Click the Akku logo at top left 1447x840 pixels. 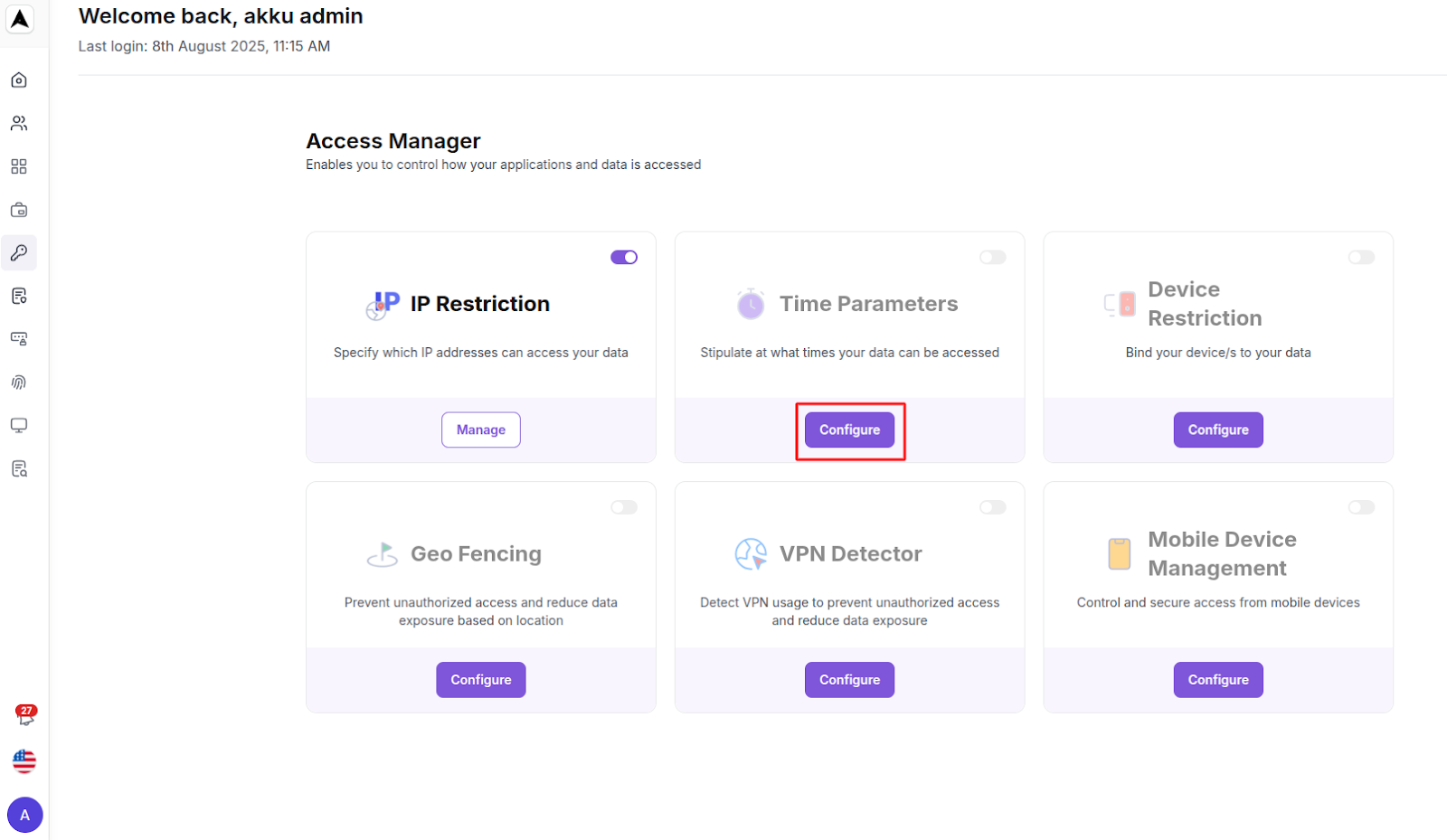click(19, 19)
